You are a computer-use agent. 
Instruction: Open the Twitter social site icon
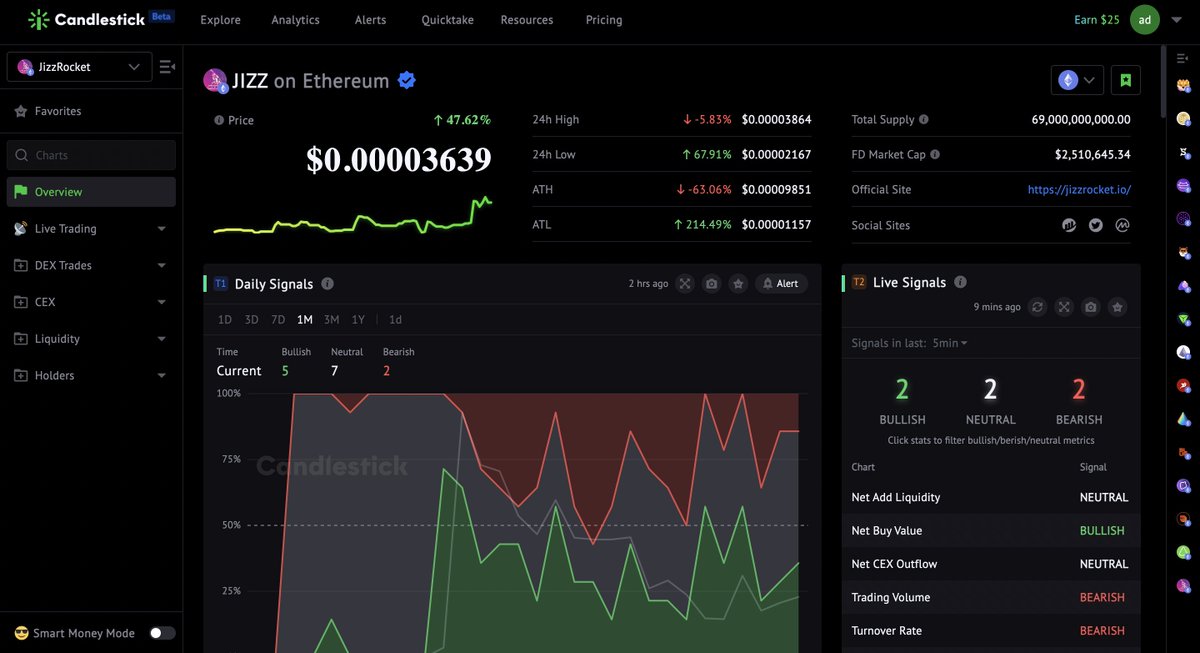[1095, 225]
